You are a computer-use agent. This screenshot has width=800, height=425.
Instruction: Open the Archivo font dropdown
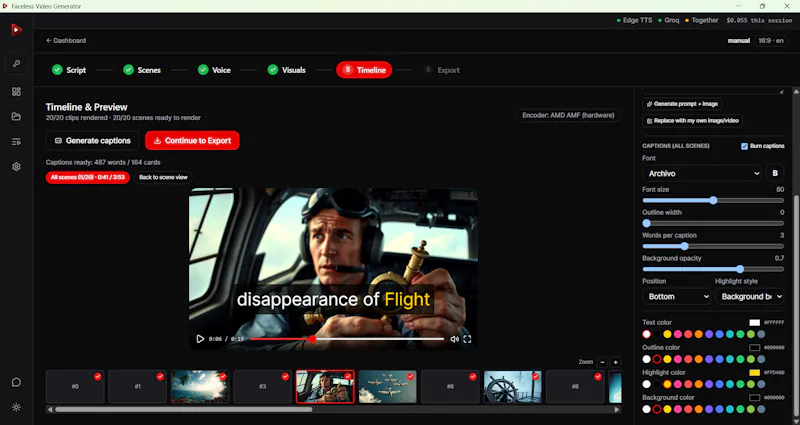(702, 173)
